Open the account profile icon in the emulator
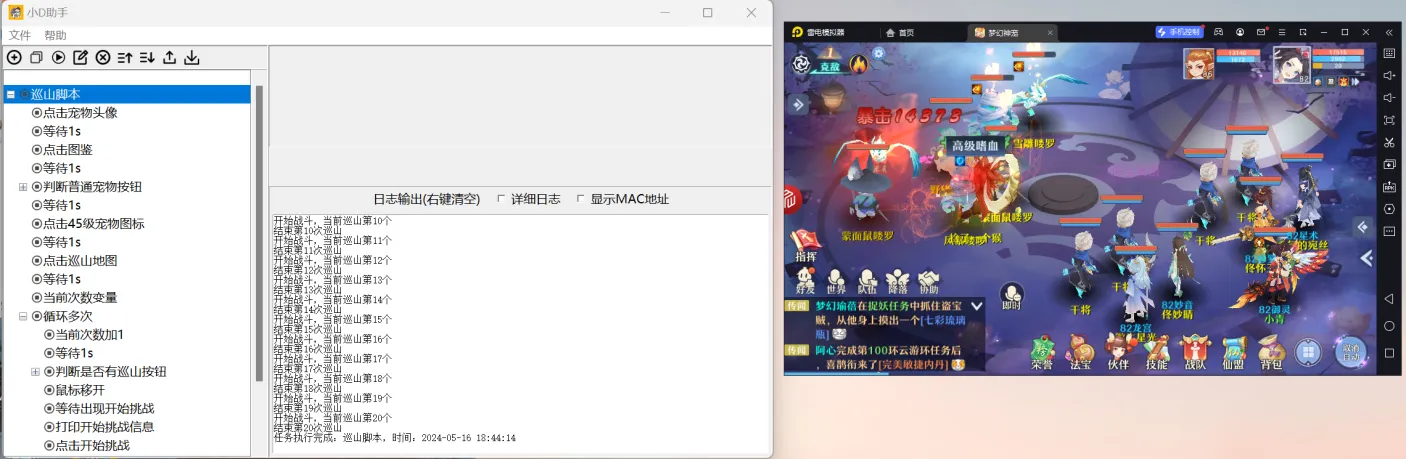This screenshot has height=459, width=1406. [x=1240, y=32]
